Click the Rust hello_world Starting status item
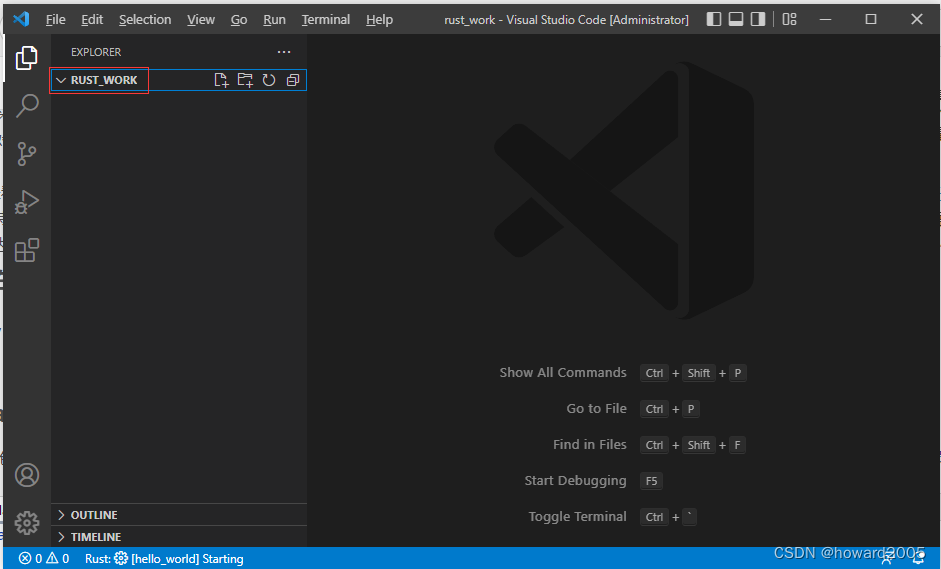 (x=164, y=558)
